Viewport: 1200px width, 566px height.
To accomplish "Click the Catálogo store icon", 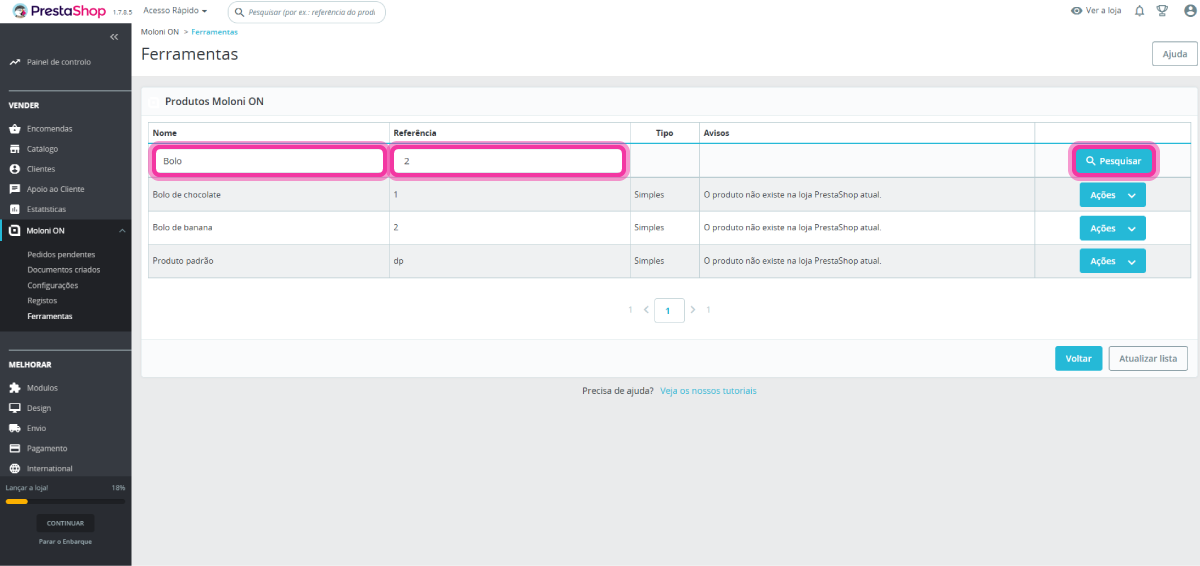I will 15,149.
